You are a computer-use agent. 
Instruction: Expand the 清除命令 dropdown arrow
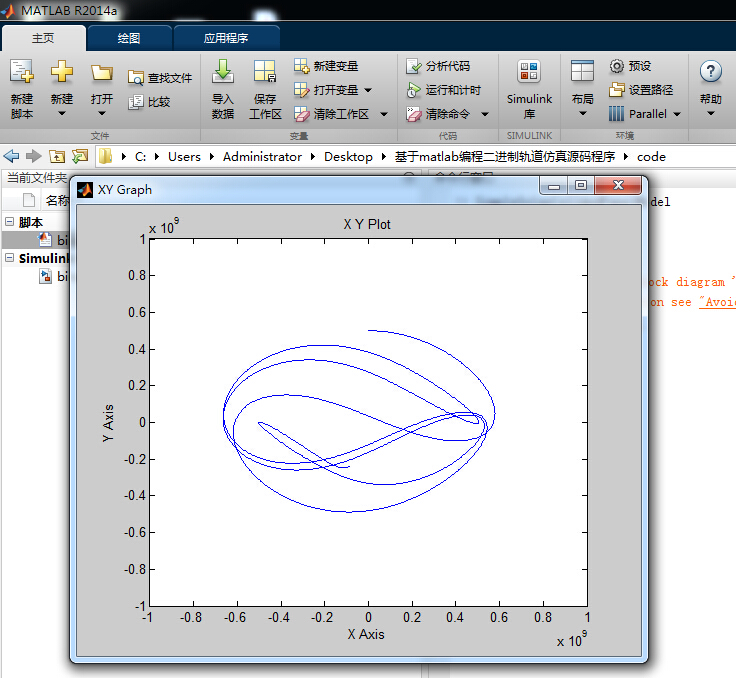tap(485, 114)
